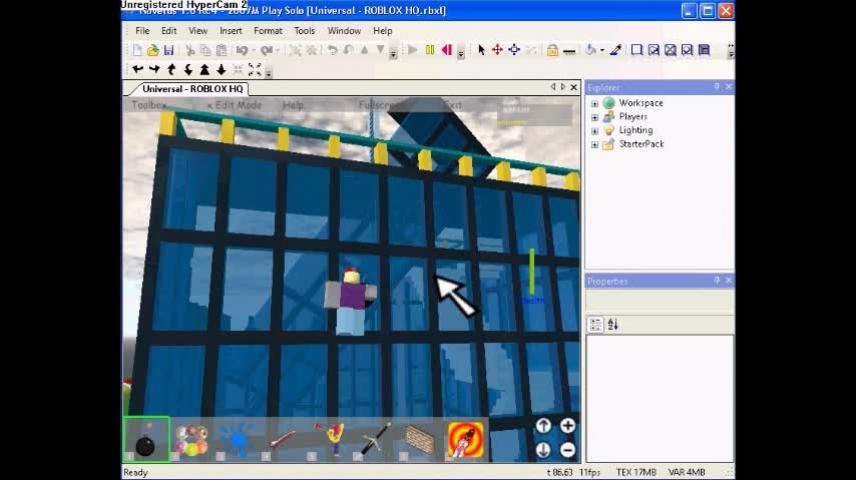Screen dimensions: 856x480
Task: Click the camera tilt up curved arrow
Action: (x=171, y=69)
